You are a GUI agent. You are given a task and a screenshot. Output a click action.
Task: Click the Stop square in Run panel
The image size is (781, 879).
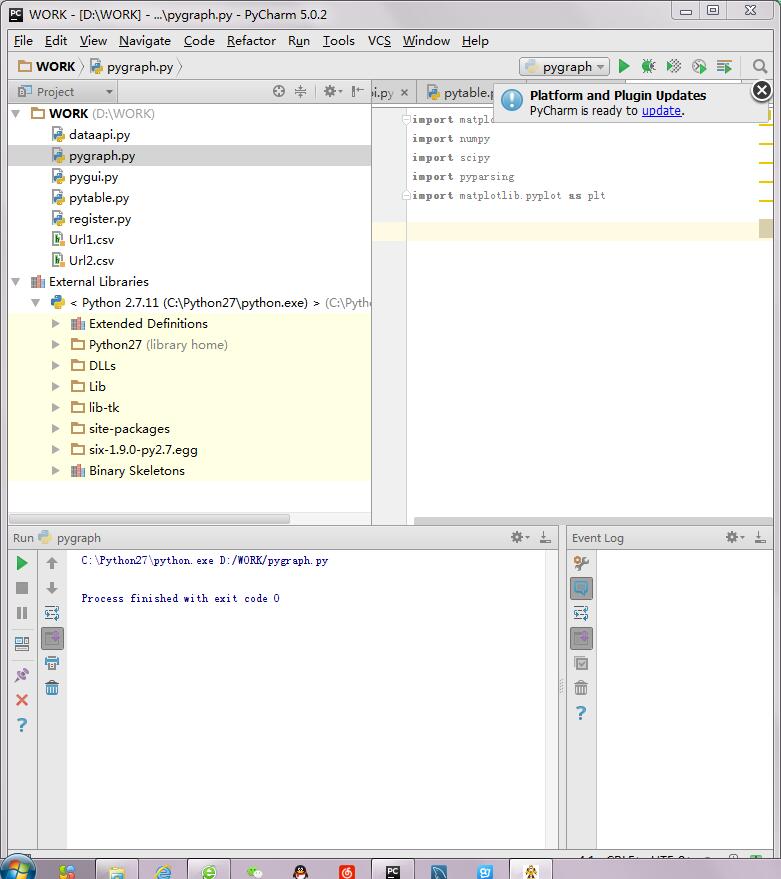point(22,588)
